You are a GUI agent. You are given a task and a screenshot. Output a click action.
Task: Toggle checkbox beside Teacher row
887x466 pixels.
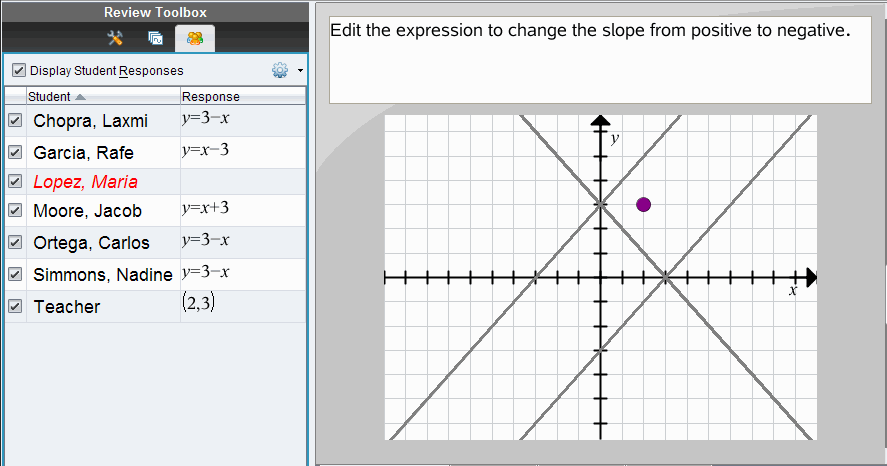coord(15,307)
